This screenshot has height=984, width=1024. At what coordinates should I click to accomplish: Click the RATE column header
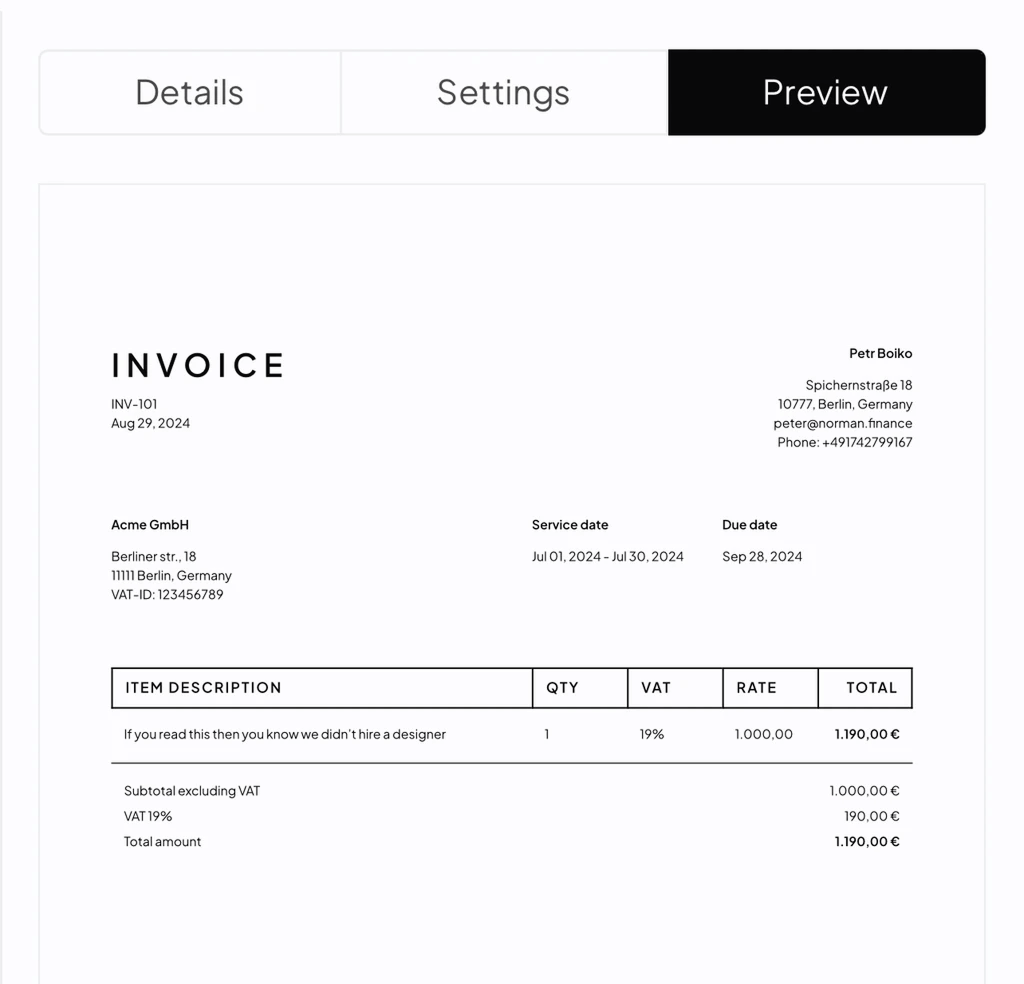pyautogui.click(x=756, y=688)
